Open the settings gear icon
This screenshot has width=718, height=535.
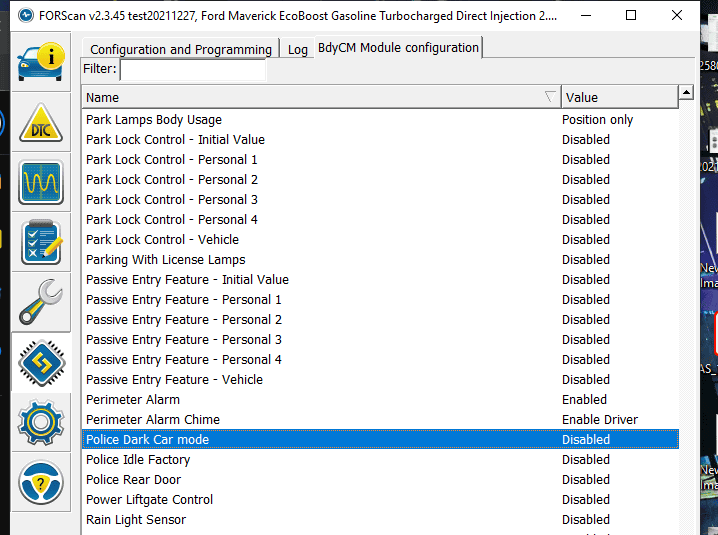pos(41,422)
